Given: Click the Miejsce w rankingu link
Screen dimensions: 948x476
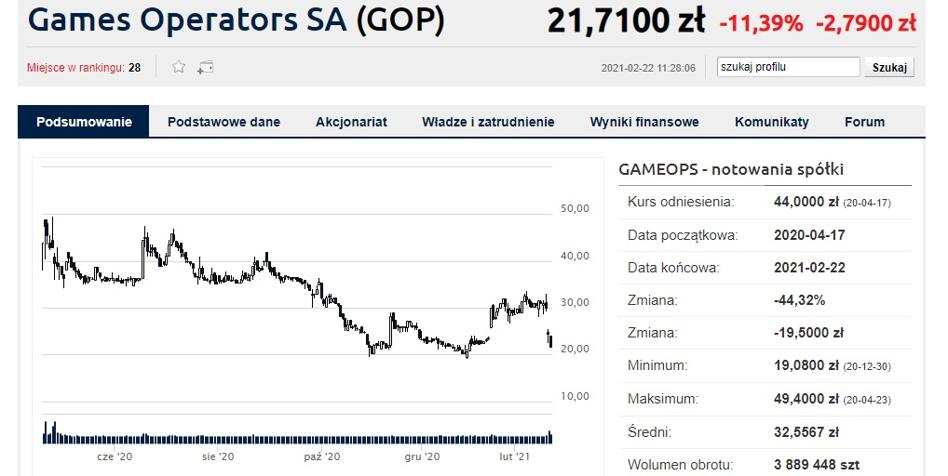Looking at the screenshot, I should (76, 68).
